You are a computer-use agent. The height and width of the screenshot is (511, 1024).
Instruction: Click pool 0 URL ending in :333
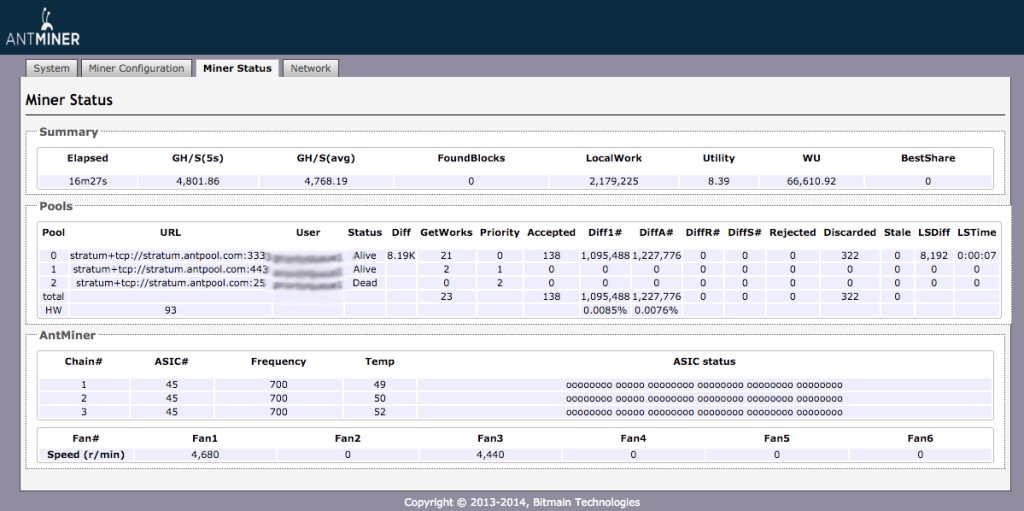[167, 256]
